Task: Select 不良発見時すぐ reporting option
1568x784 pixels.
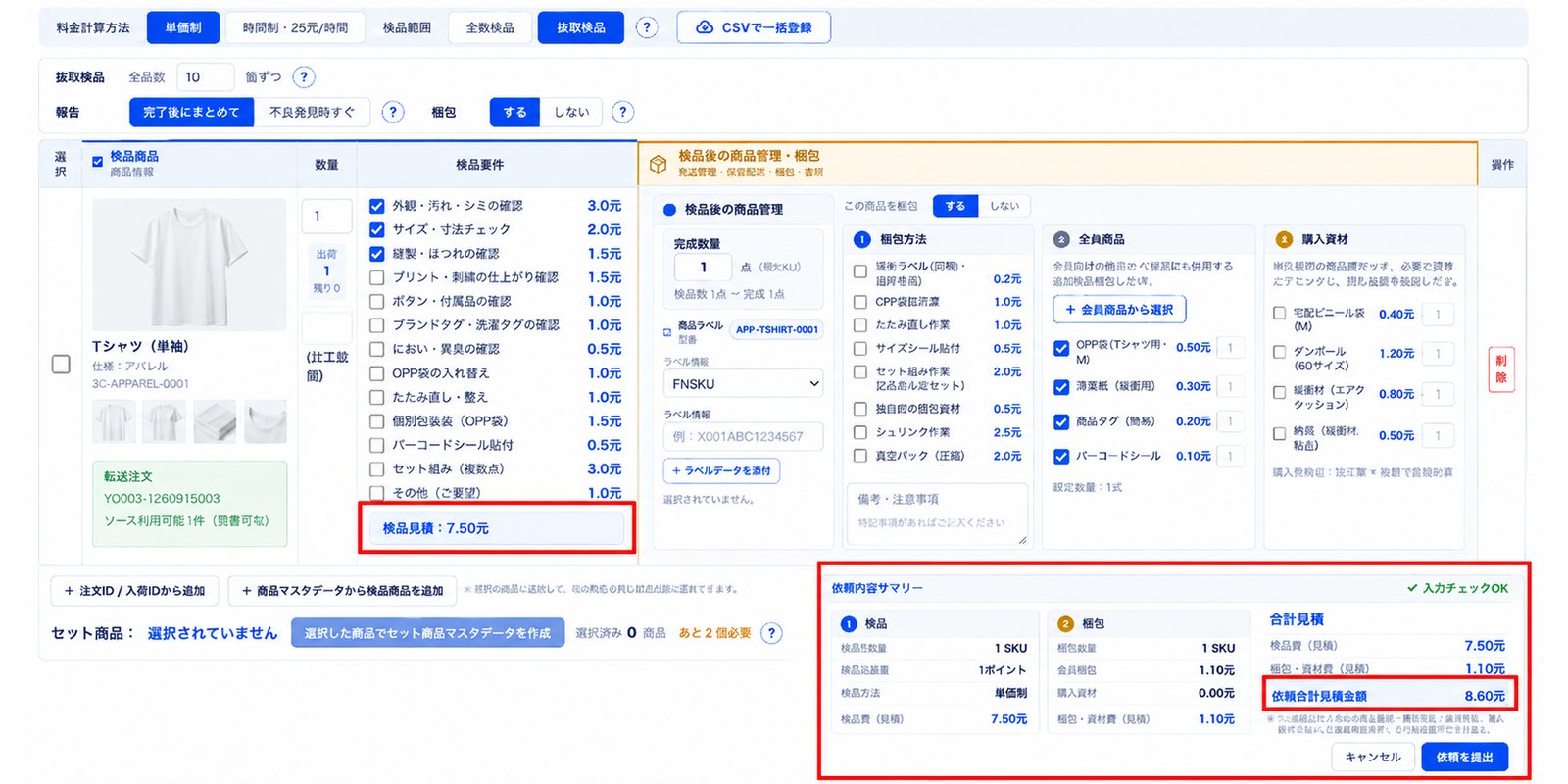Action: (312, 112)
